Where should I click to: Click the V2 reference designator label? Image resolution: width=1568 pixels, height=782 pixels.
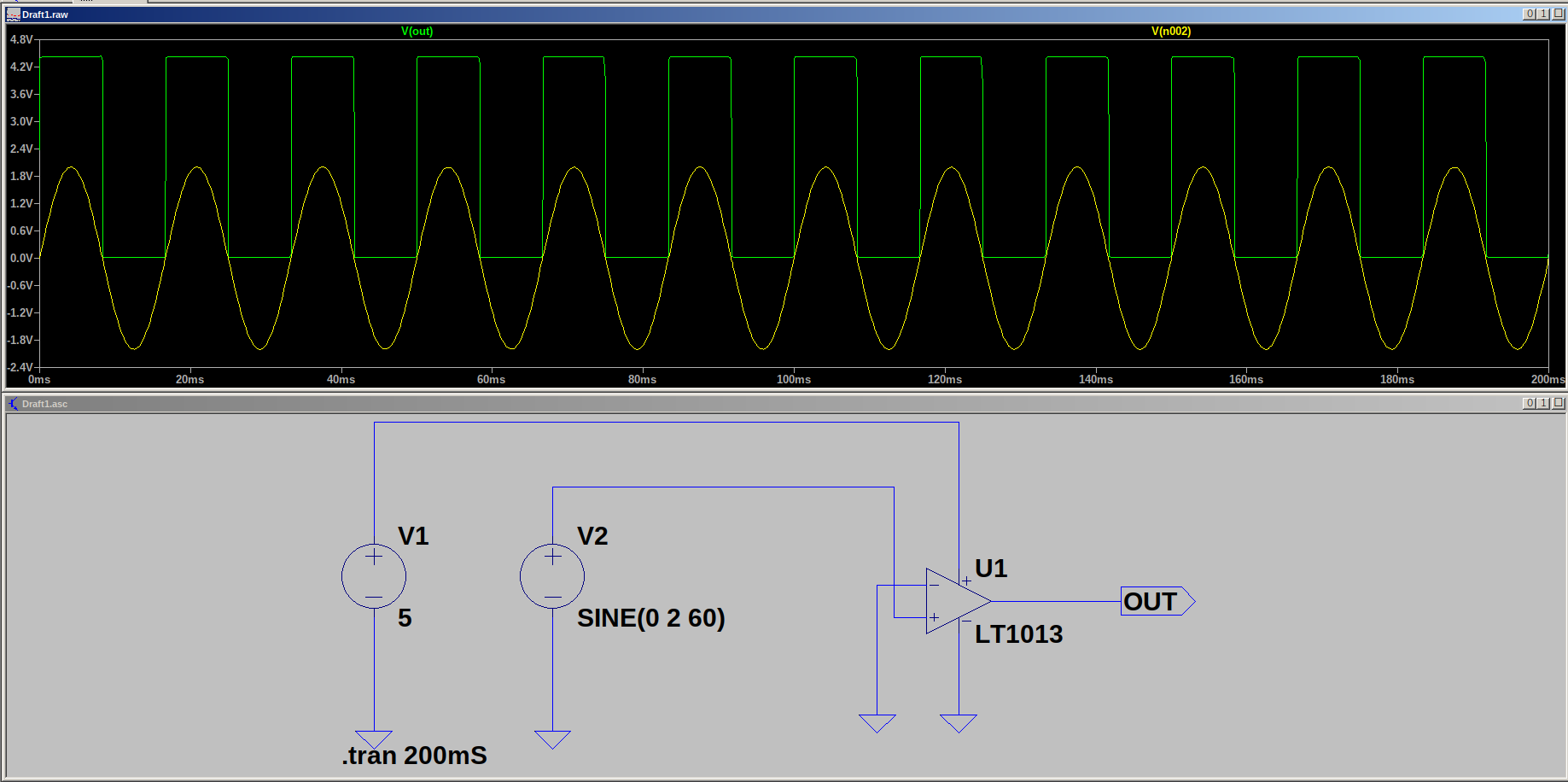pos(592,536)
